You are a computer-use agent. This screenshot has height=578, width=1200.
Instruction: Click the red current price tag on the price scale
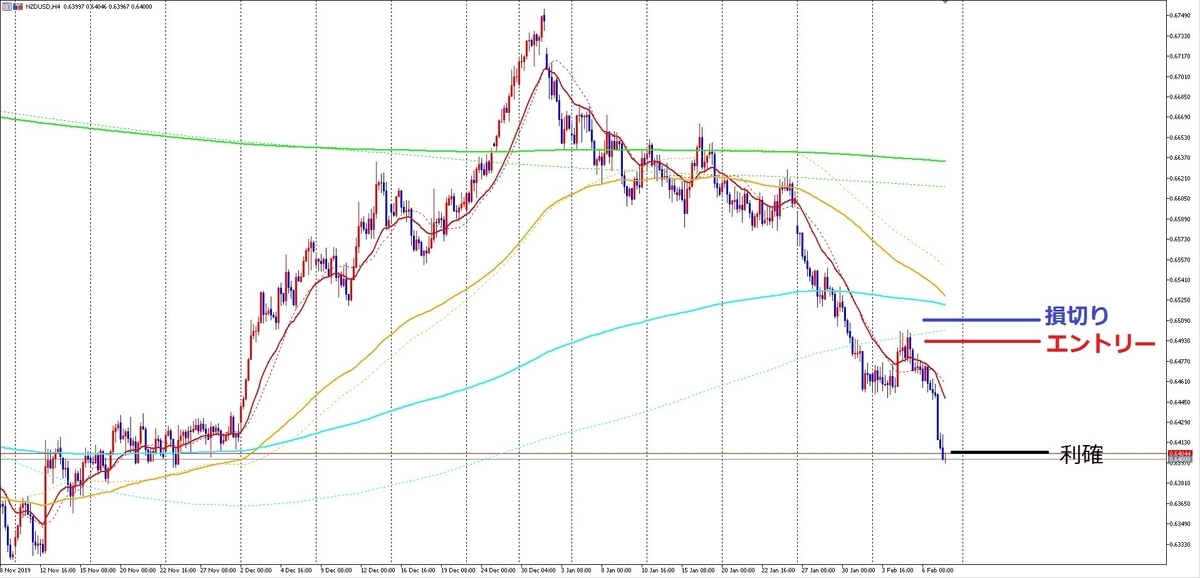(1180, 454)
